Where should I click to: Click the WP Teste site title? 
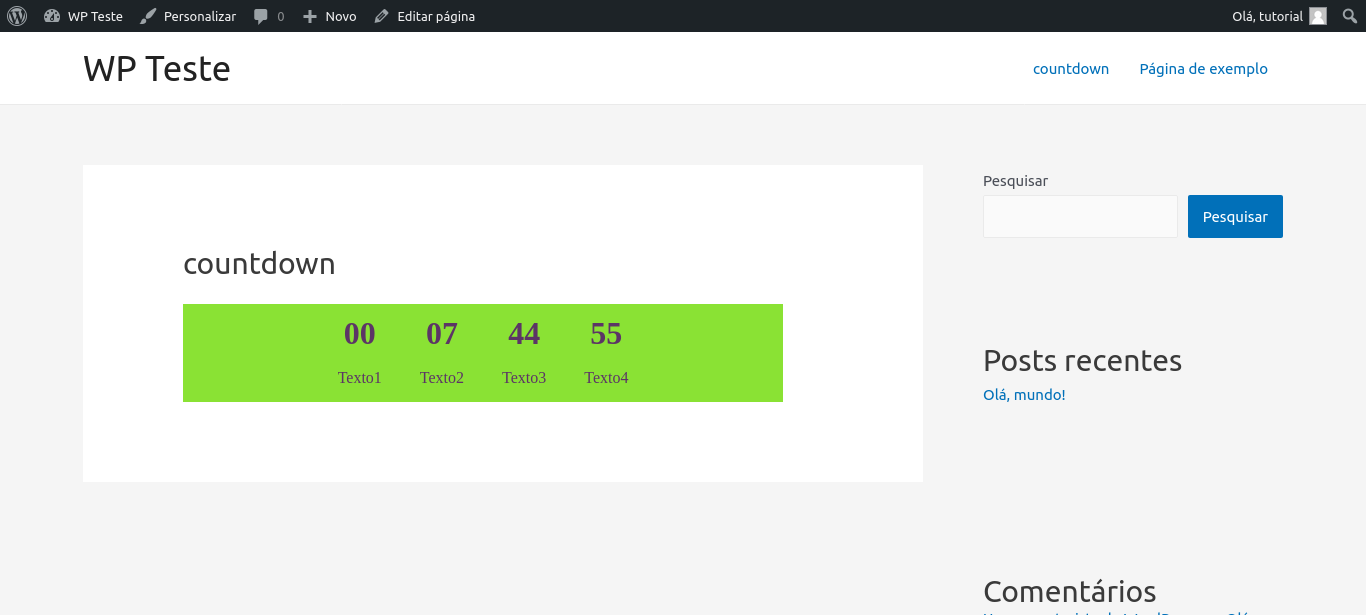point(156,68)
